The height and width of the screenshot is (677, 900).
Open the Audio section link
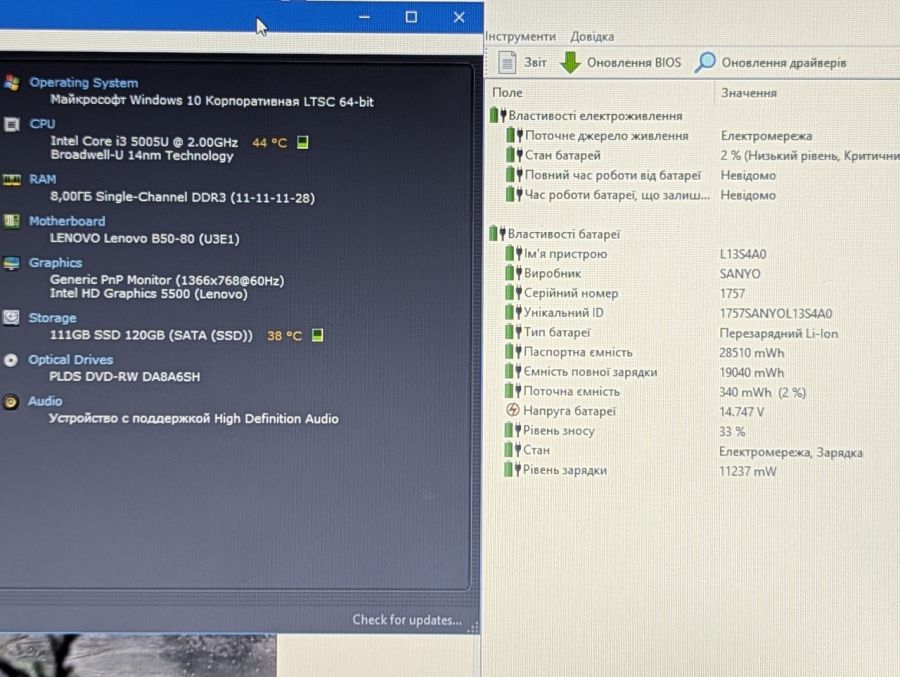pos(45,401)
